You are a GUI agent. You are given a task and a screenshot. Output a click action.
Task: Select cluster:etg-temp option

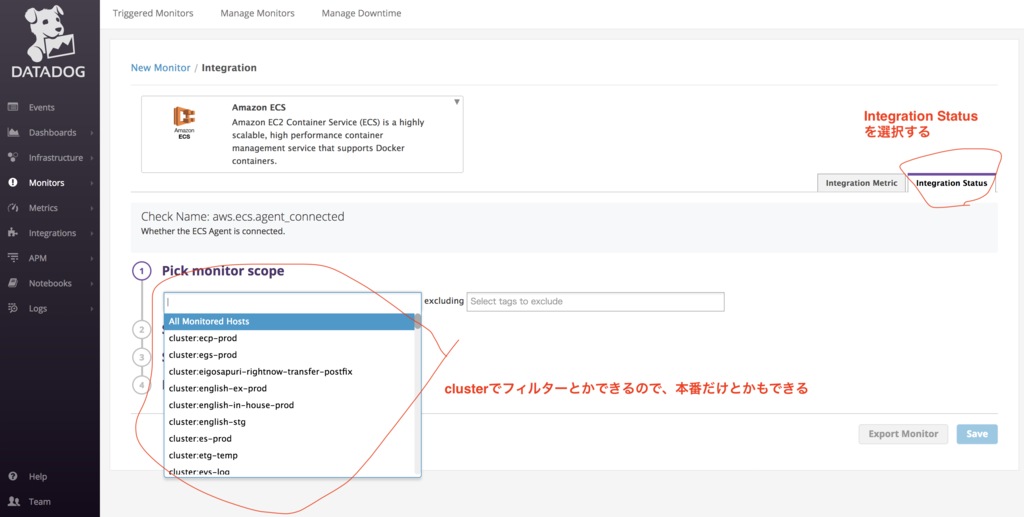point(289,455)
